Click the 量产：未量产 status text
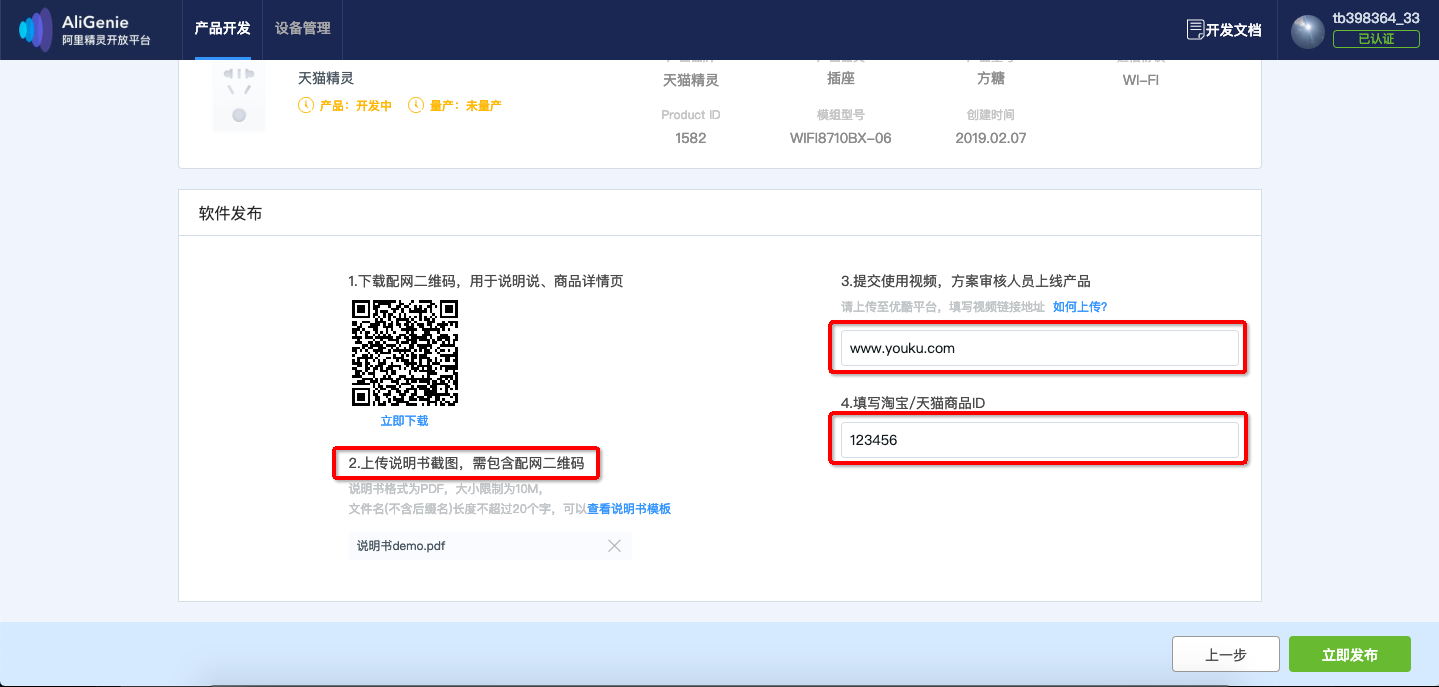The image size is (1439, 687). pyautogui.click(x=465, y=105)
